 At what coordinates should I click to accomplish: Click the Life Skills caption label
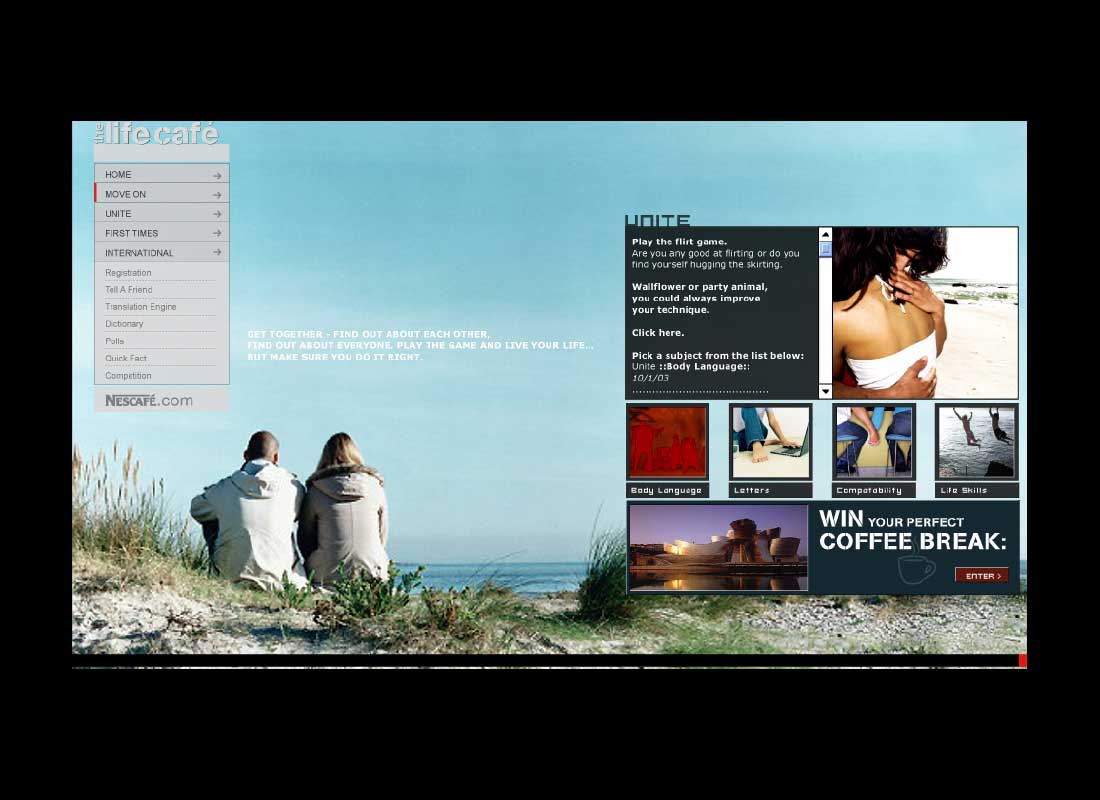[977, 491]
